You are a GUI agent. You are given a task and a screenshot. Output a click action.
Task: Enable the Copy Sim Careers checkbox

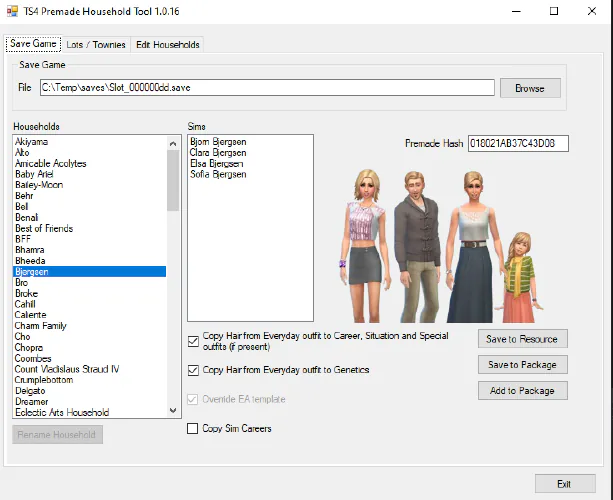(193, 429)
